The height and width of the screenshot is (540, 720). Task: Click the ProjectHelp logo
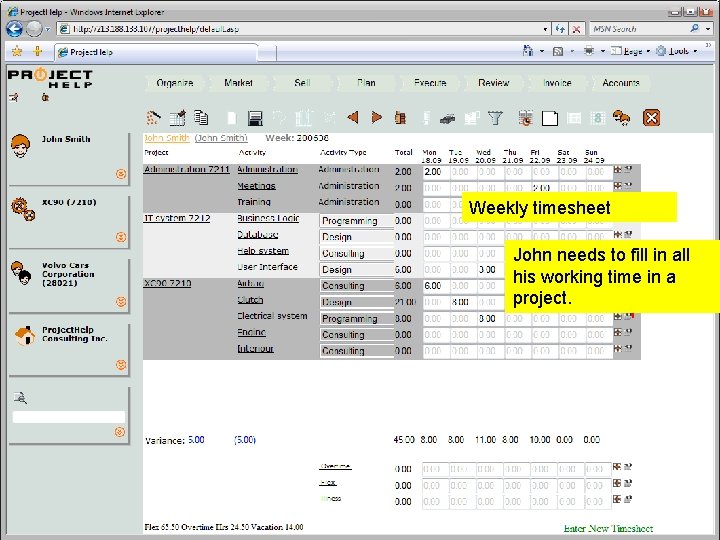51,78
